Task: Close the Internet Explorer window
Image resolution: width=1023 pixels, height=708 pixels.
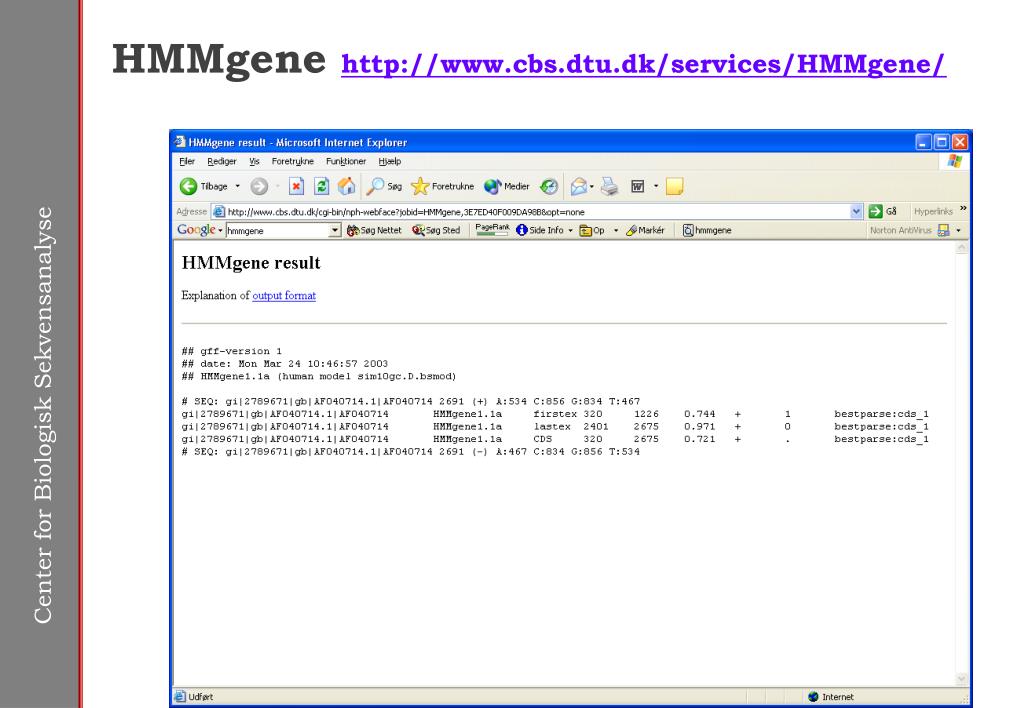Action: click(960, 142)
